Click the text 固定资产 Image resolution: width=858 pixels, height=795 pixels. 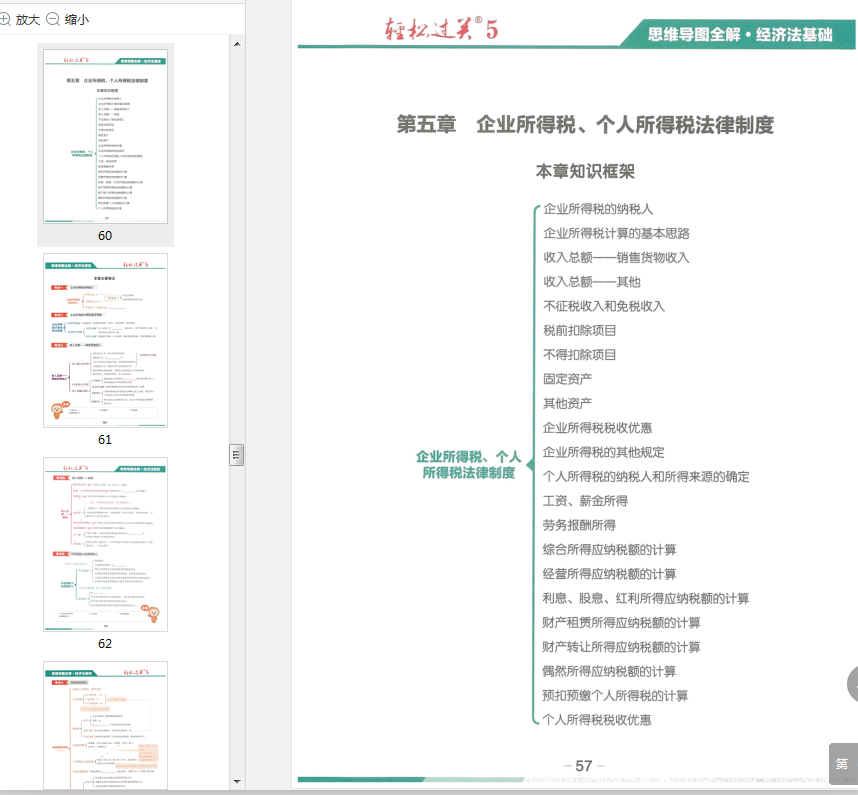pyautogui.click(x=567, y=379)
